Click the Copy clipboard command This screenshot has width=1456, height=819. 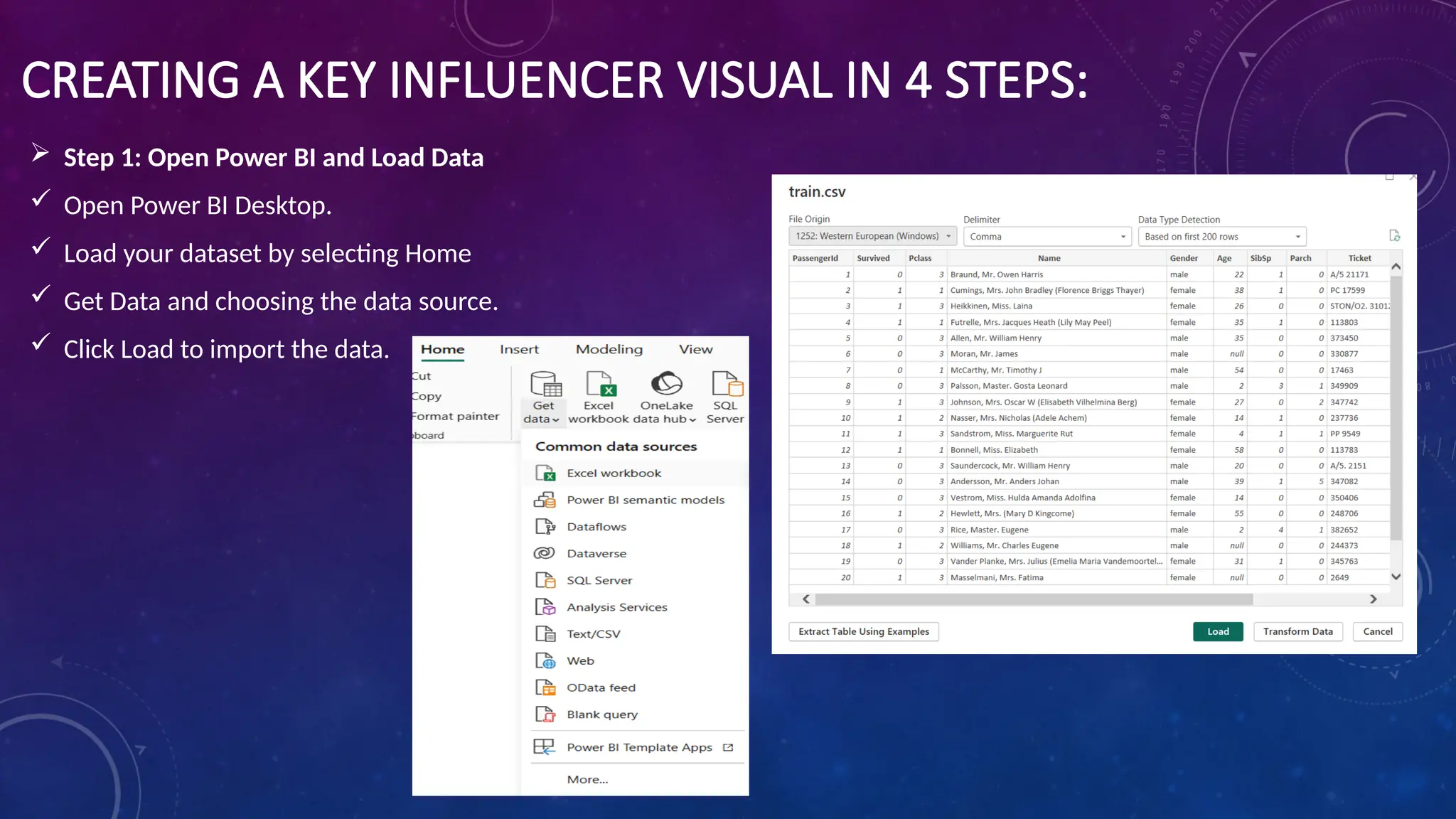point(427,397)
